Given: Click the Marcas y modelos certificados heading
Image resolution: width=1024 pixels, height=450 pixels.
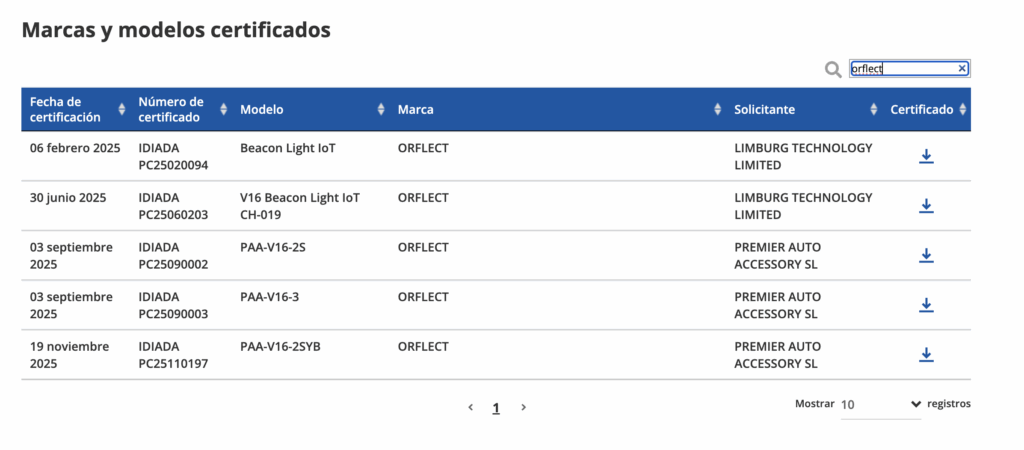Looking at the screenshot, I should click(176, 30).
